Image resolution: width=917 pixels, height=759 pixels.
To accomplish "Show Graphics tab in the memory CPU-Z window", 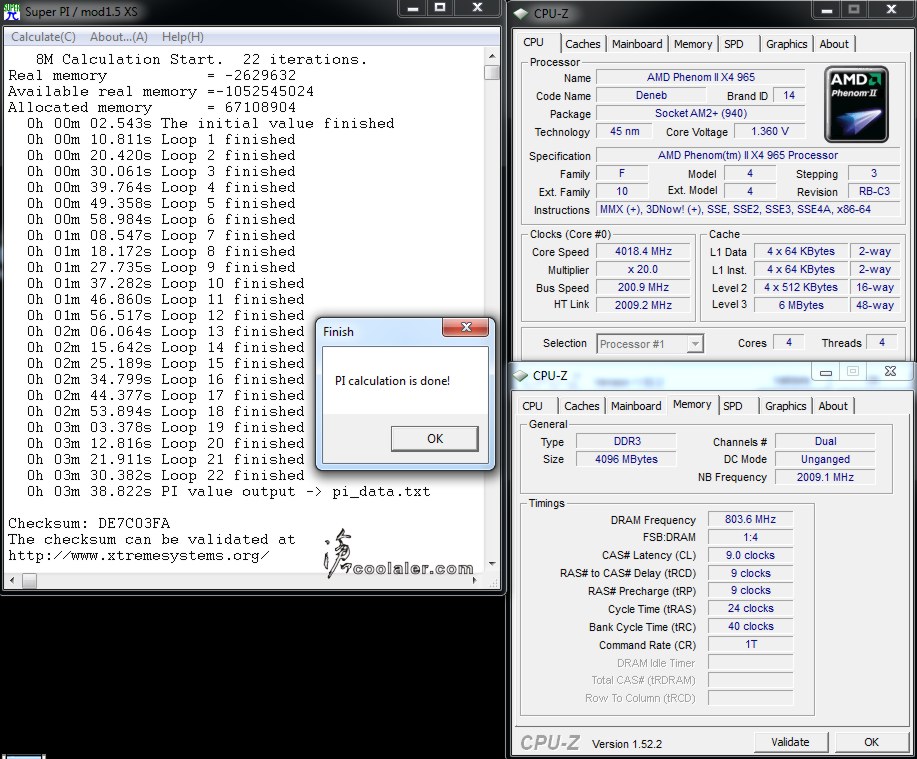I will pos(785,406).
